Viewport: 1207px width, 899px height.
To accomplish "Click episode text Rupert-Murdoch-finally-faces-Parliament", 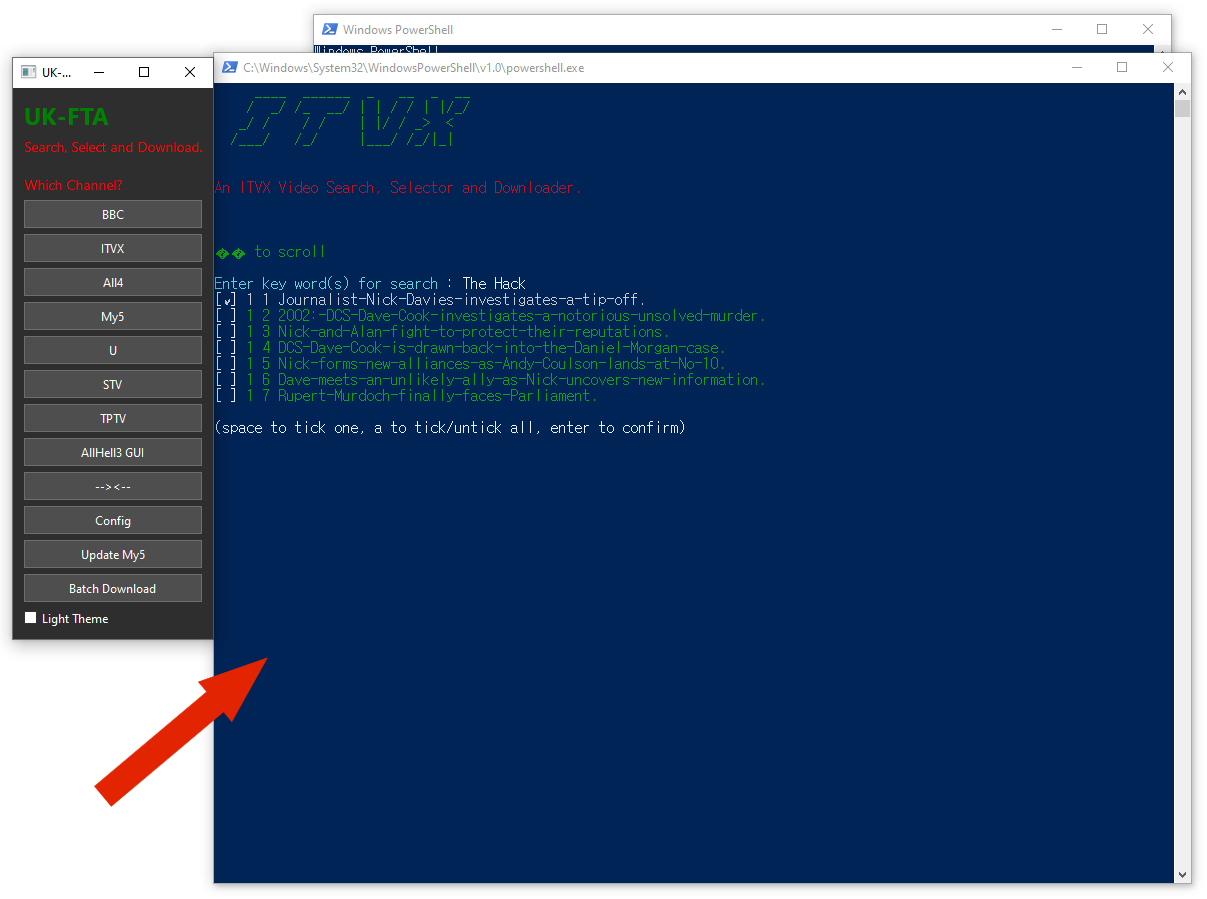I will [x=438, y=396].
